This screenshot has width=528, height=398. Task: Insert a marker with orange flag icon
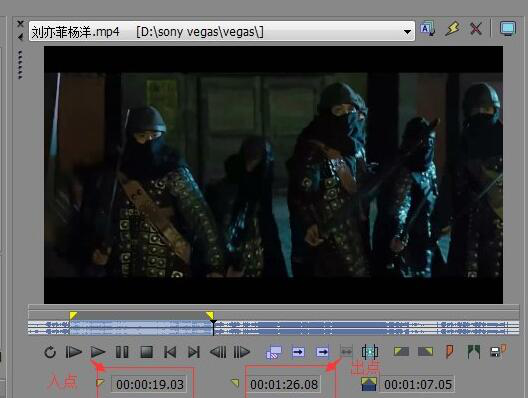(450, 352)
